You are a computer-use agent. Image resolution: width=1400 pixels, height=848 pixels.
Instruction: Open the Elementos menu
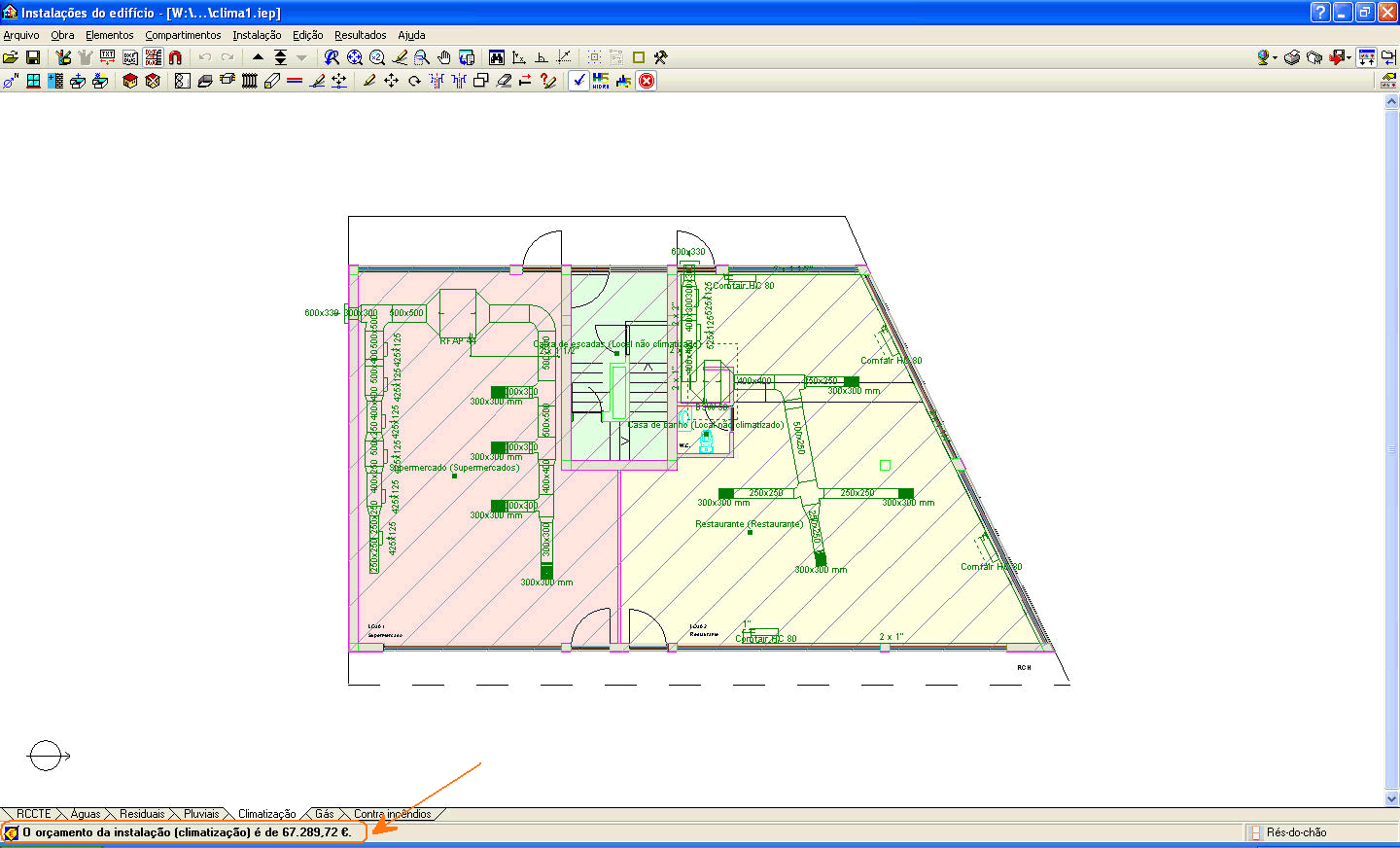coord(110,35)
